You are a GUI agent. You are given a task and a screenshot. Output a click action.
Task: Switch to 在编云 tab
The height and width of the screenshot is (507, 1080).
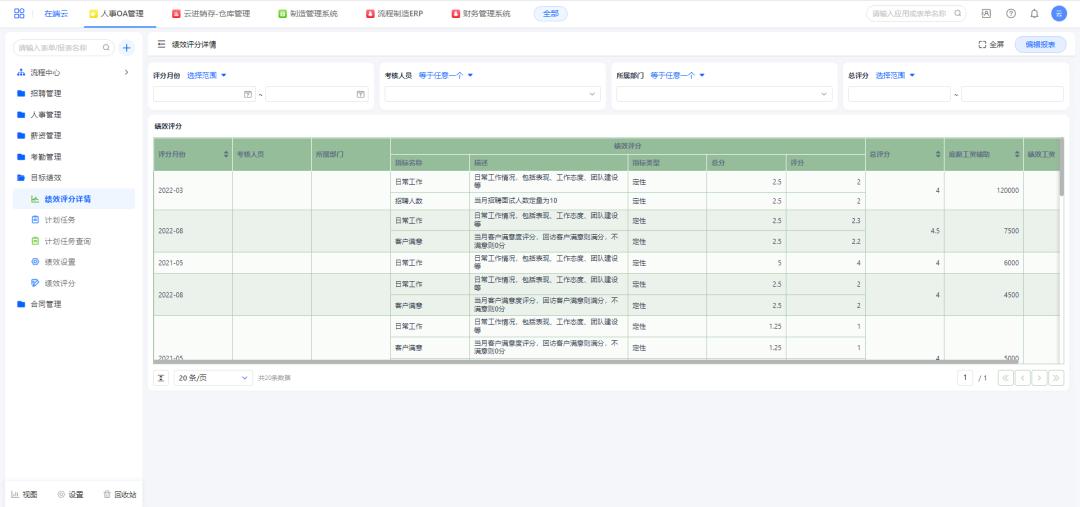point(56,14)
